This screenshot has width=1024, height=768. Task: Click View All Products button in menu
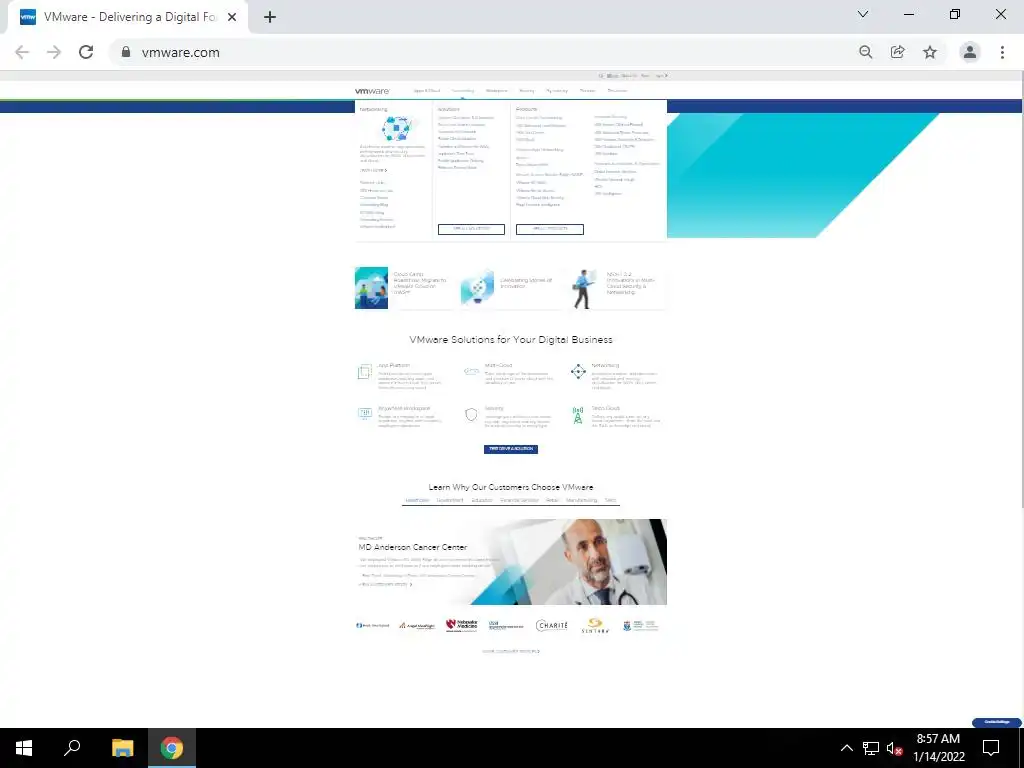click(550, 229)
